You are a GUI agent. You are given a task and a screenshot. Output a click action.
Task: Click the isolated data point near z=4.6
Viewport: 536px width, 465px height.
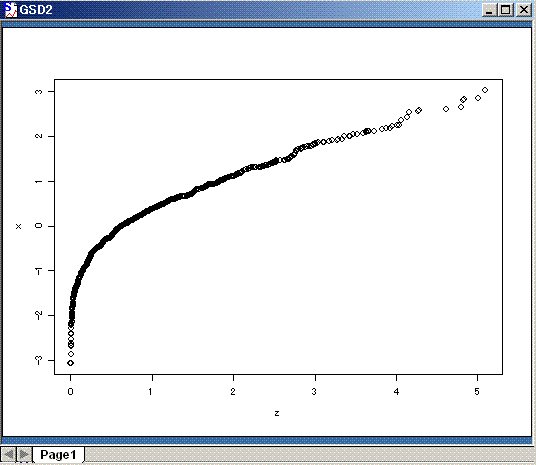[x=446, y=109]
